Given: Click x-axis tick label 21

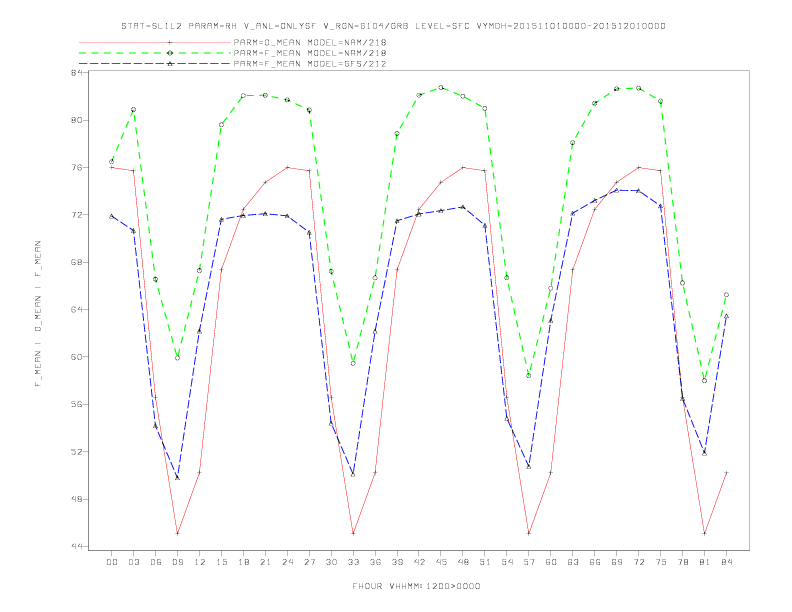Looking at the screenshot, I should tap(265, 562).
